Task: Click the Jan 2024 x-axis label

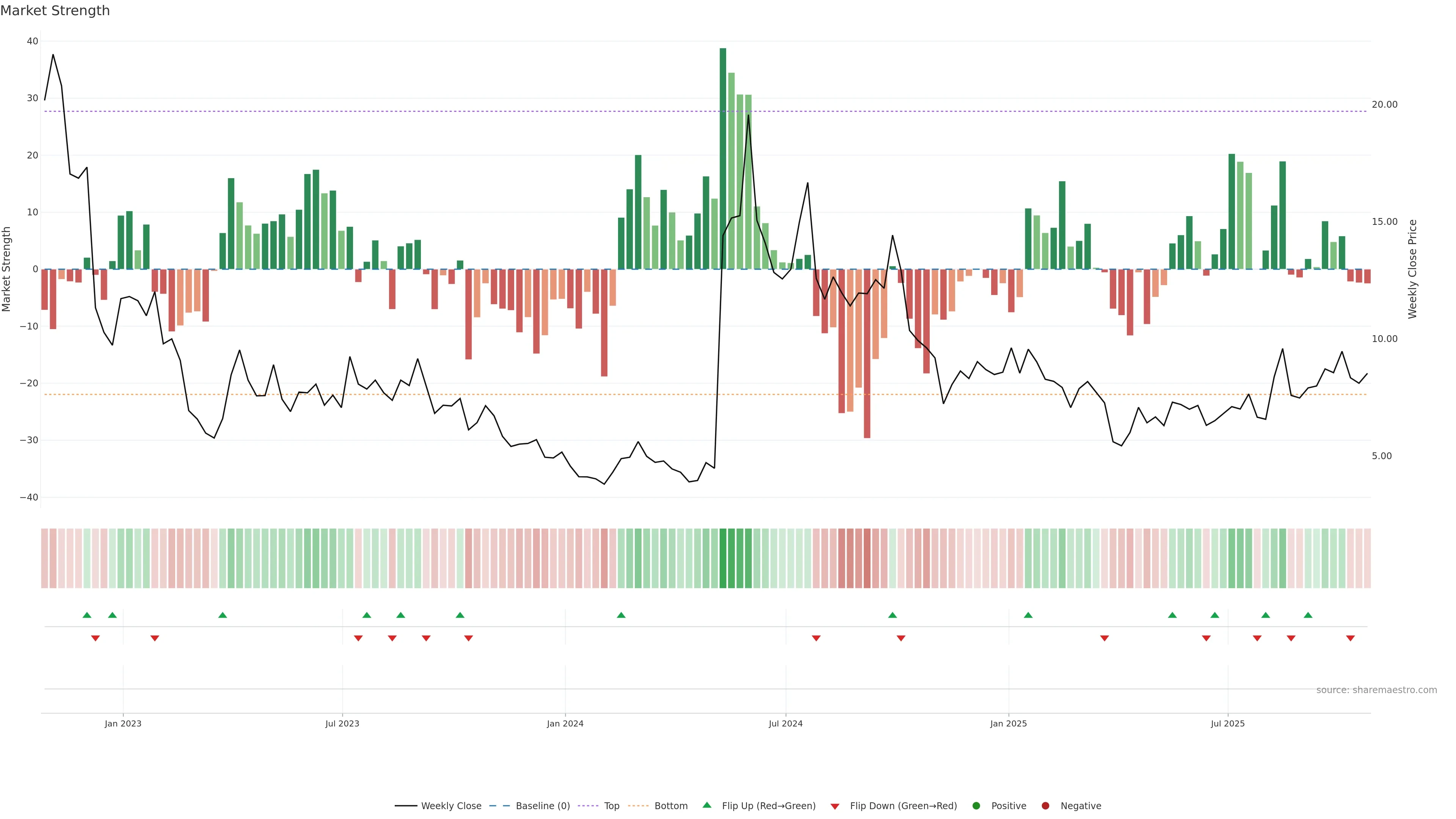Action: (x=565, y=723)
